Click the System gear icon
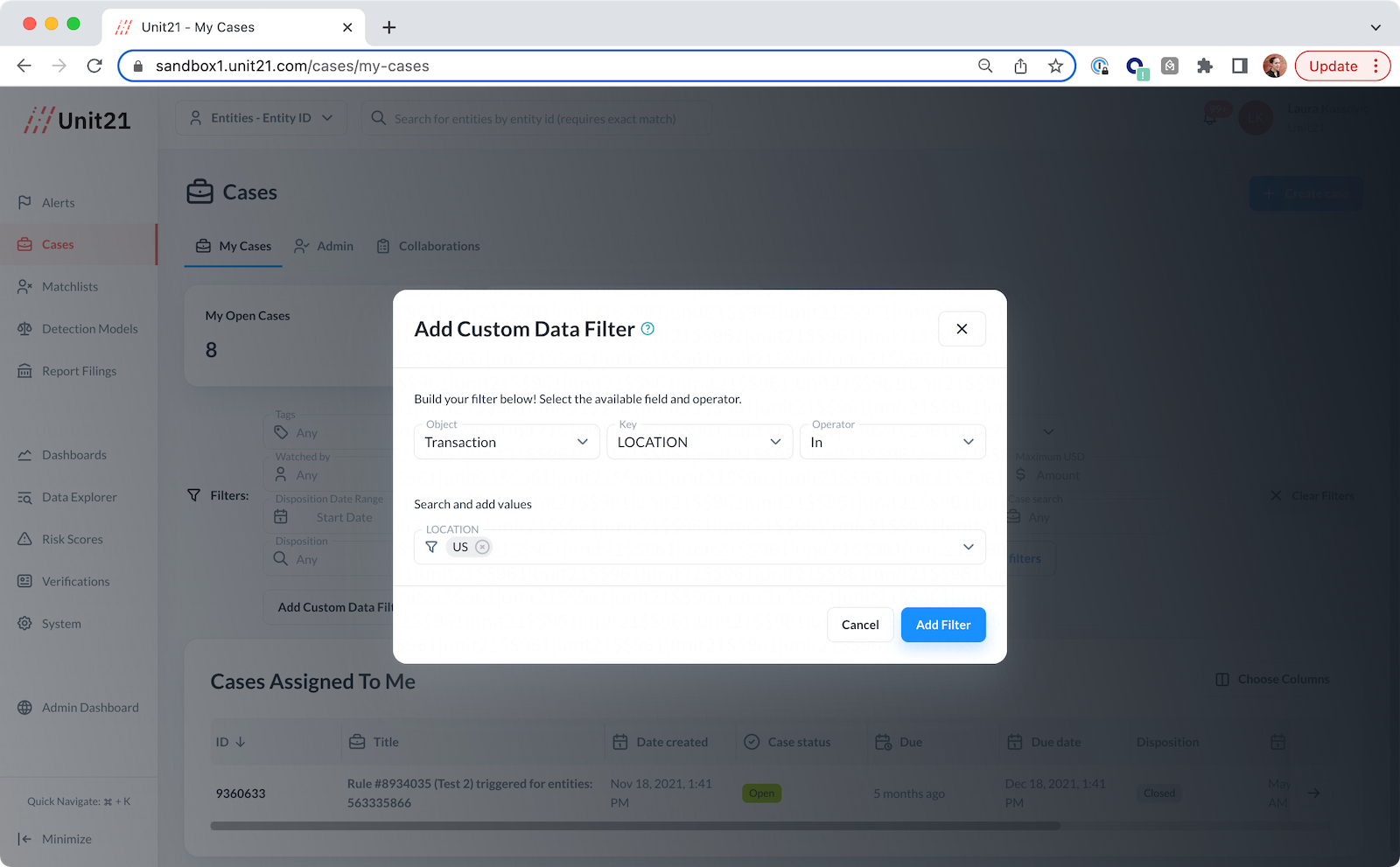 pos(24,624)
